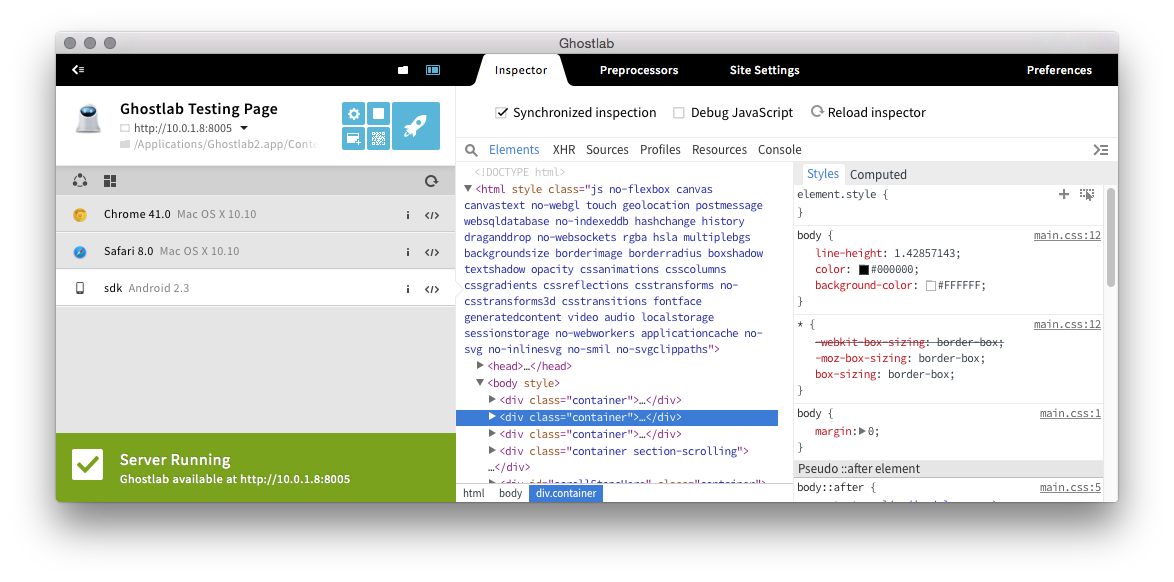Click Reload inspector label
1174x582 pixels.
(877, 112)
